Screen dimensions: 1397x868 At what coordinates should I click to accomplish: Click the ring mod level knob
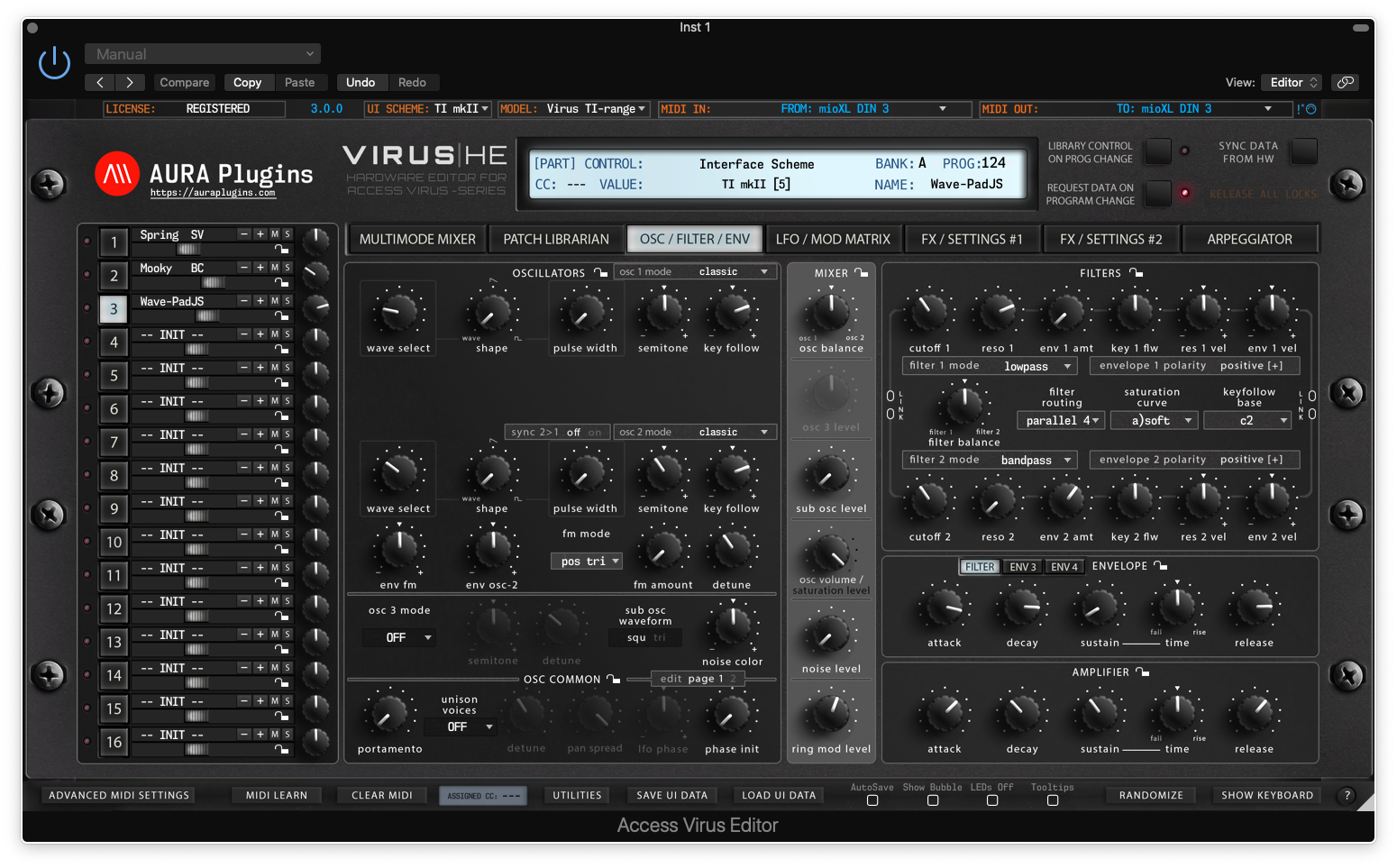tap(830, 714)
